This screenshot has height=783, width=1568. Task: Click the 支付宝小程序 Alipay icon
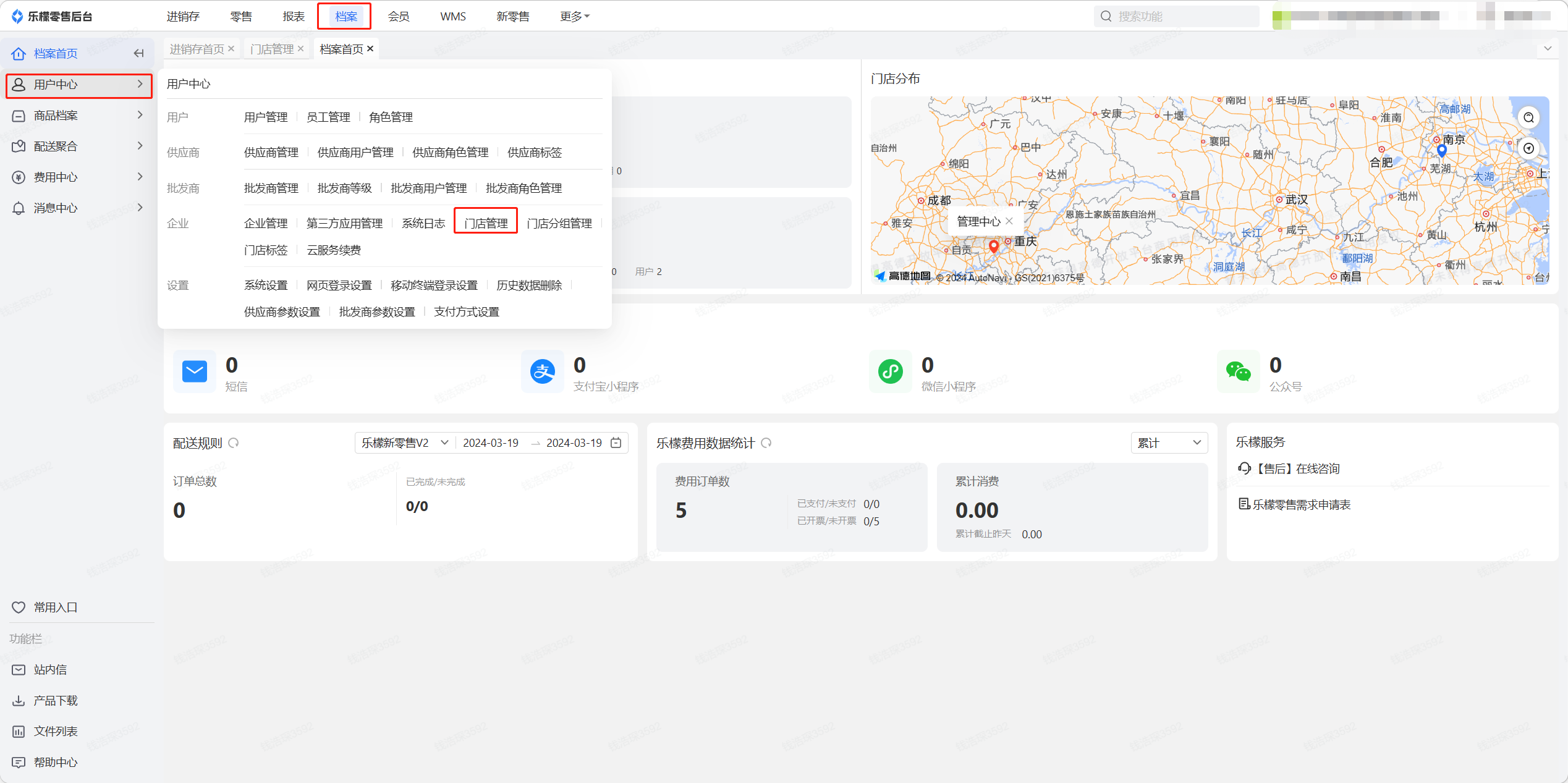[543, 371]
